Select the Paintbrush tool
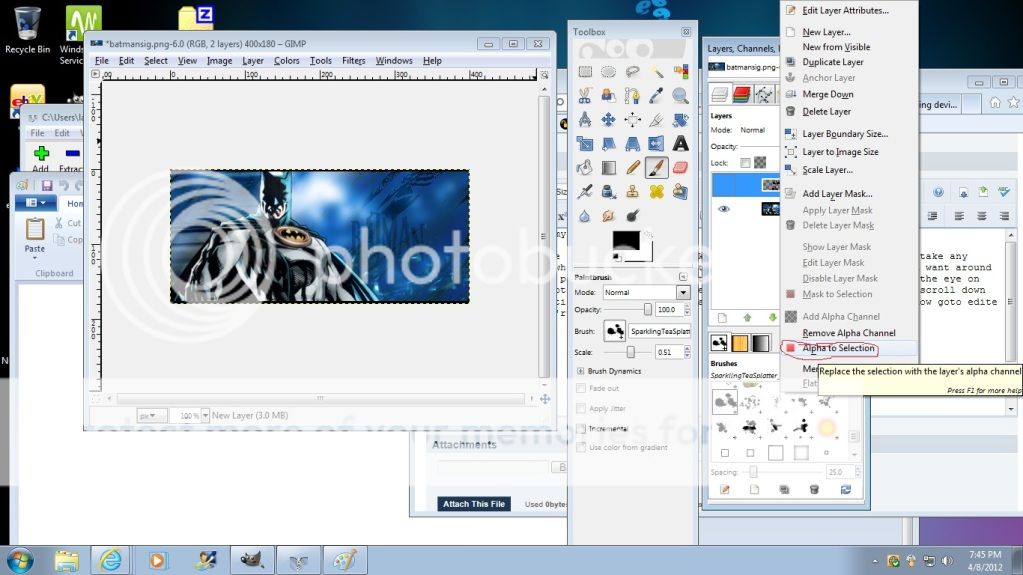Screen dimensions: 1023x575 coord(656,168)
